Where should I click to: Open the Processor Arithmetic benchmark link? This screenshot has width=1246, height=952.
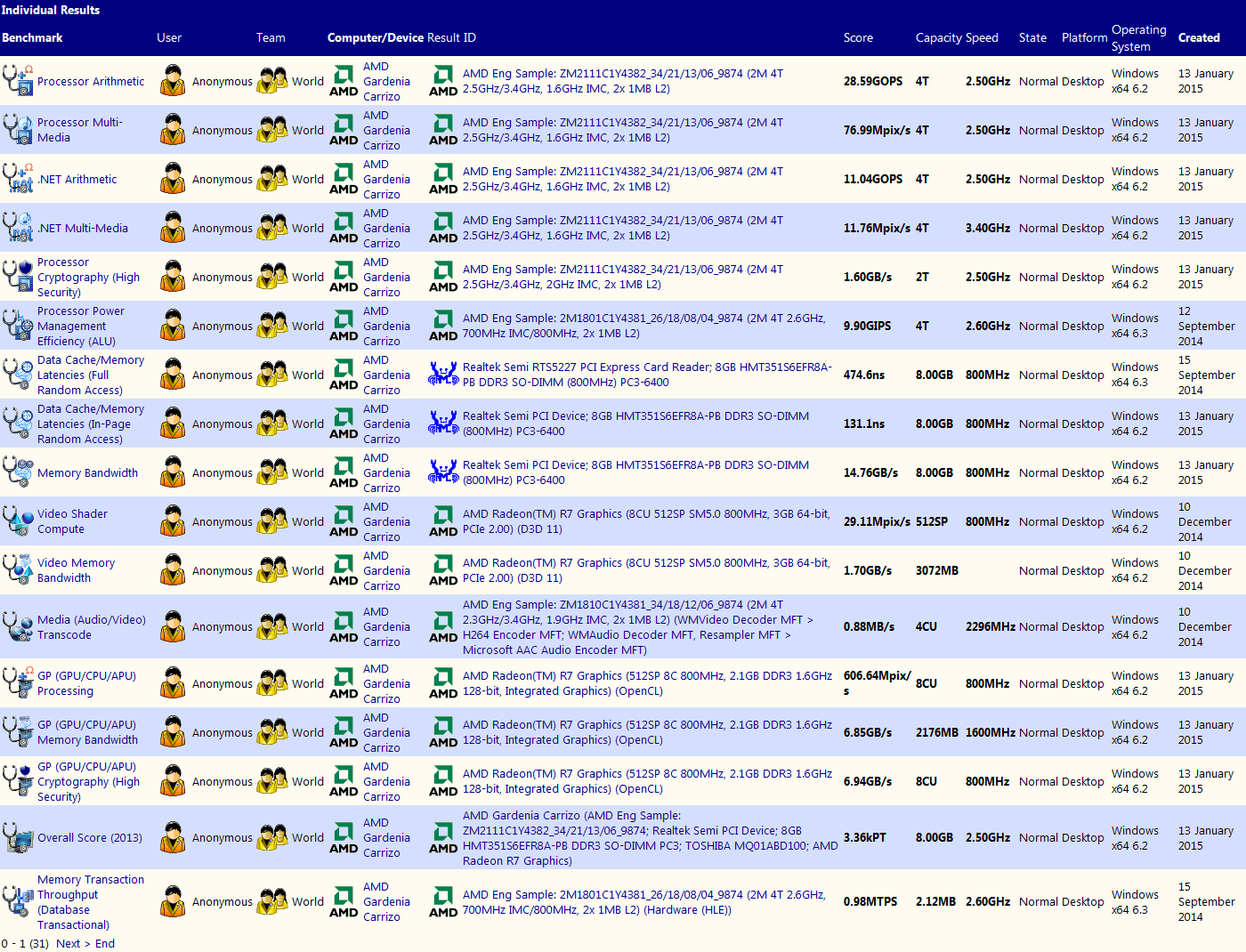coord(91,81)
